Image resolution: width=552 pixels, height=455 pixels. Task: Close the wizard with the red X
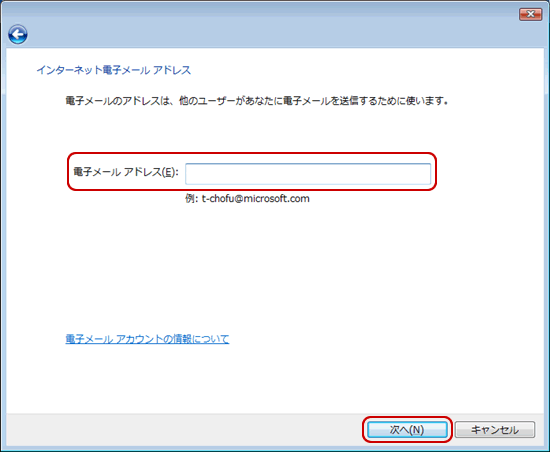(x=531, y=14)
